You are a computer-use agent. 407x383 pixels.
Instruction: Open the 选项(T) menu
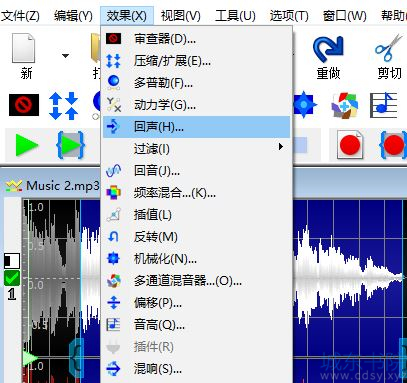click(x=289, y=16)
